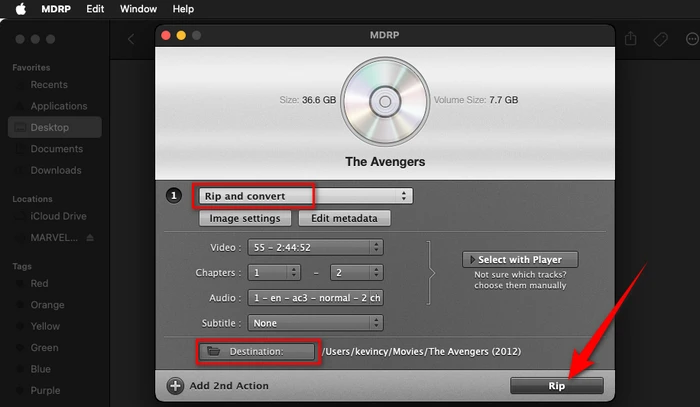Screen dimensions: 700x407
Task: Click the Tag icon in the Finder toolbar
Action: pyautogui.click(x=660, y=39)
